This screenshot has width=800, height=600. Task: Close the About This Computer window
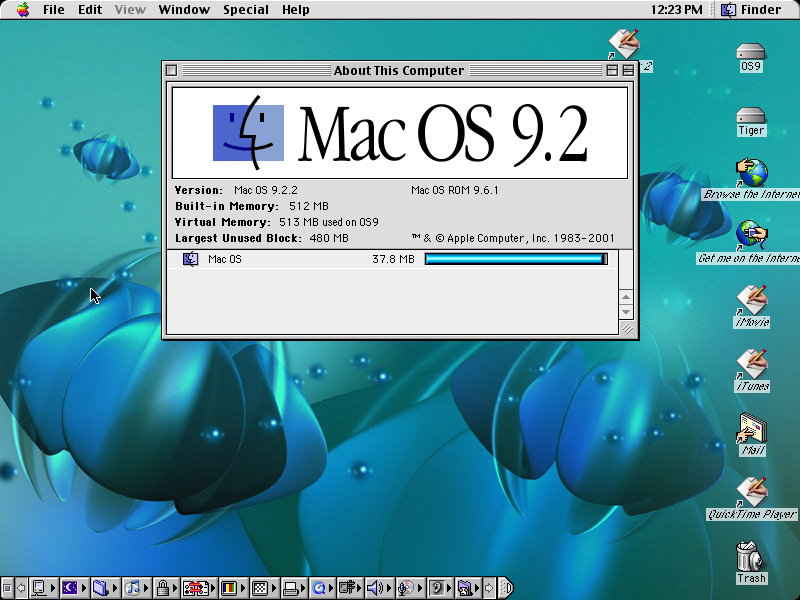171,70
